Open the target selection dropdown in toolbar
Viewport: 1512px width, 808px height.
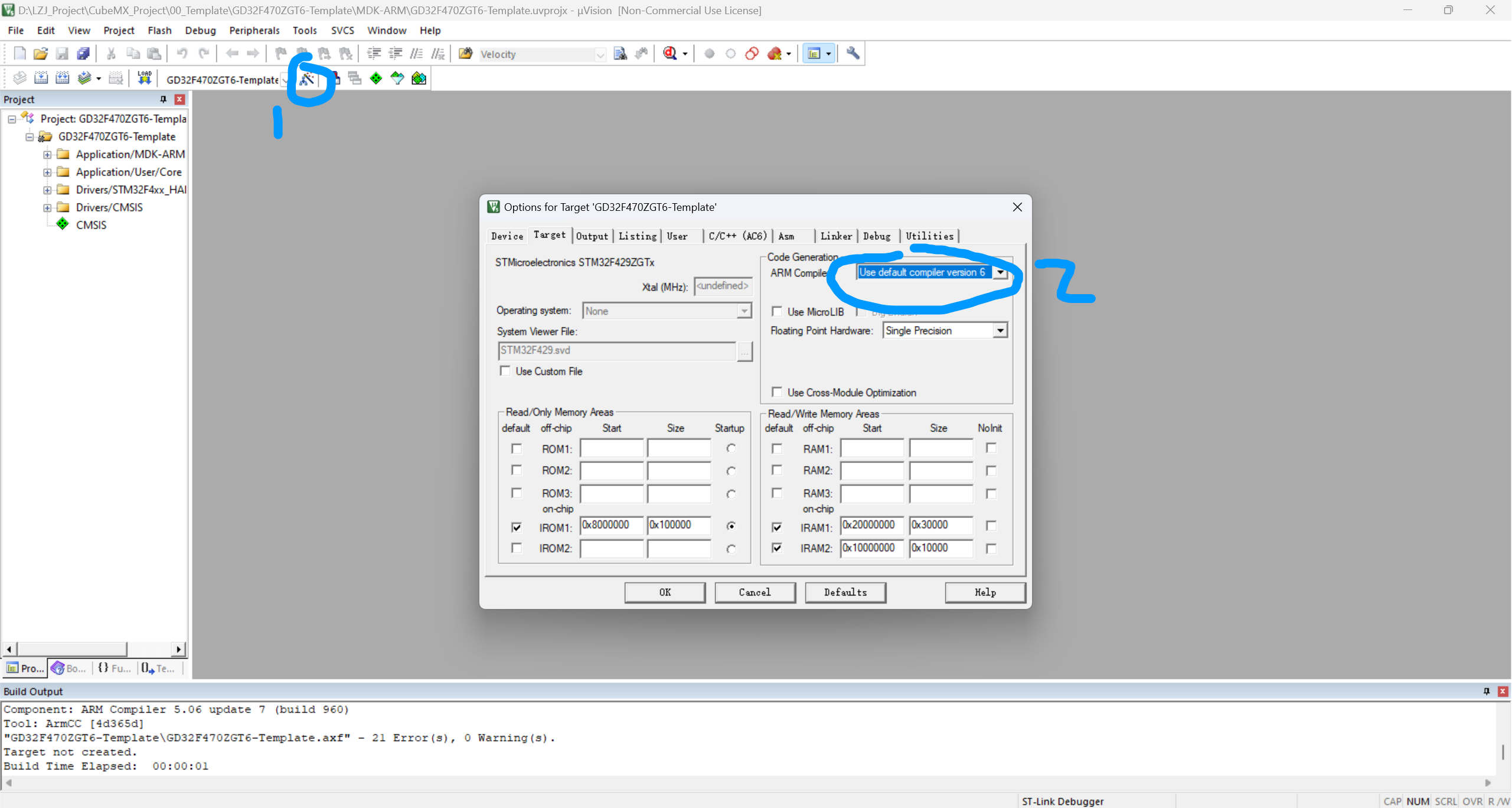pos(285,80)
